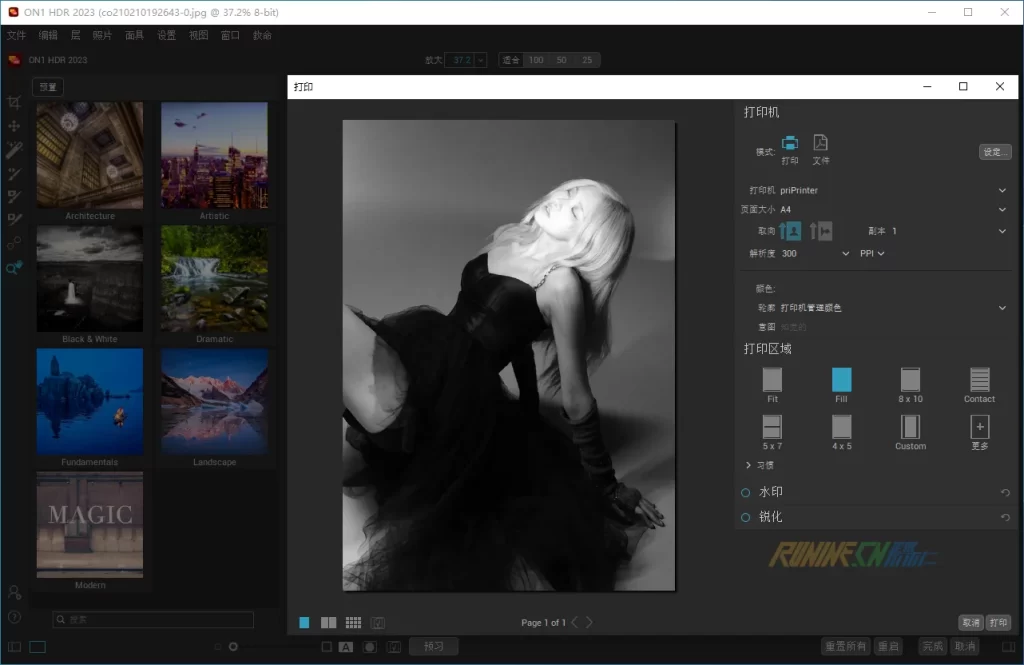
Task: Click the 打印 button at bottom right
Action: (998, 622)
